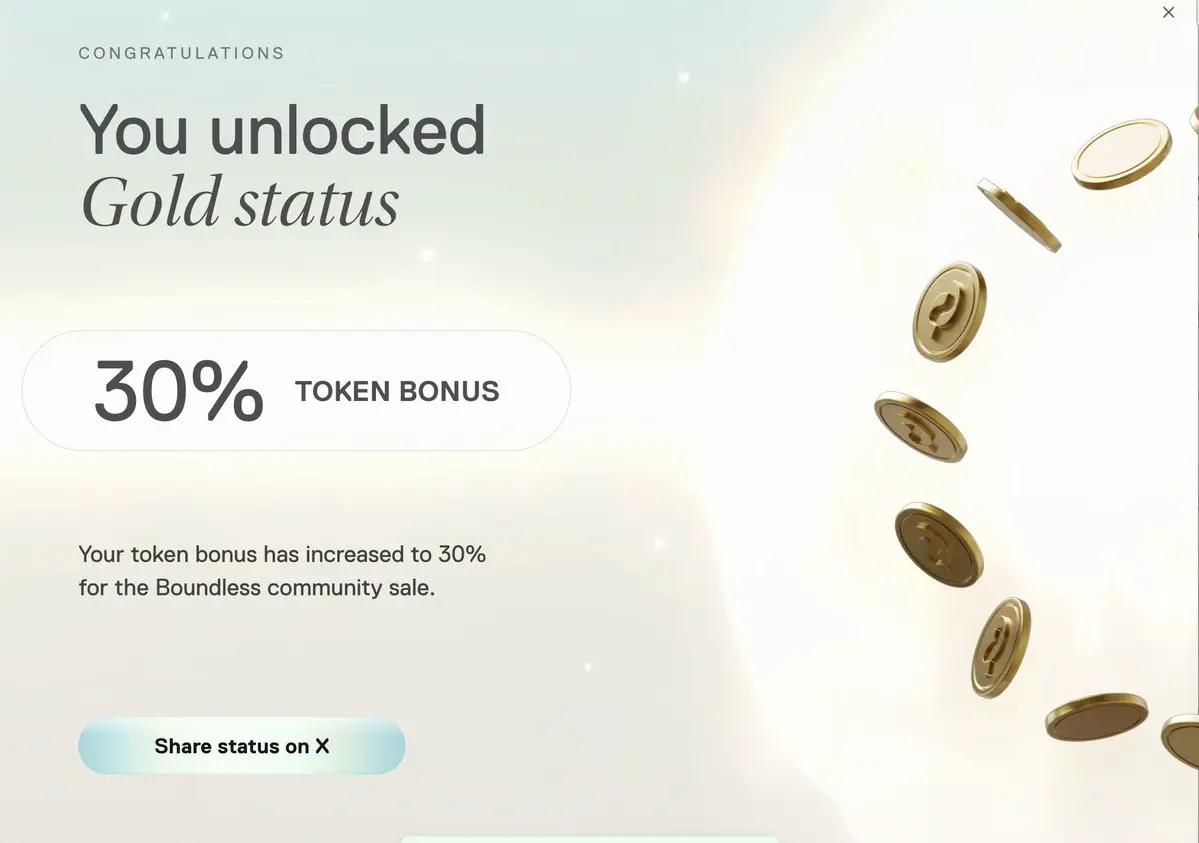The width and height of the screenshot is (1199, 843).
Task: Click the X logo inside share button
Action: click(322, 746)
